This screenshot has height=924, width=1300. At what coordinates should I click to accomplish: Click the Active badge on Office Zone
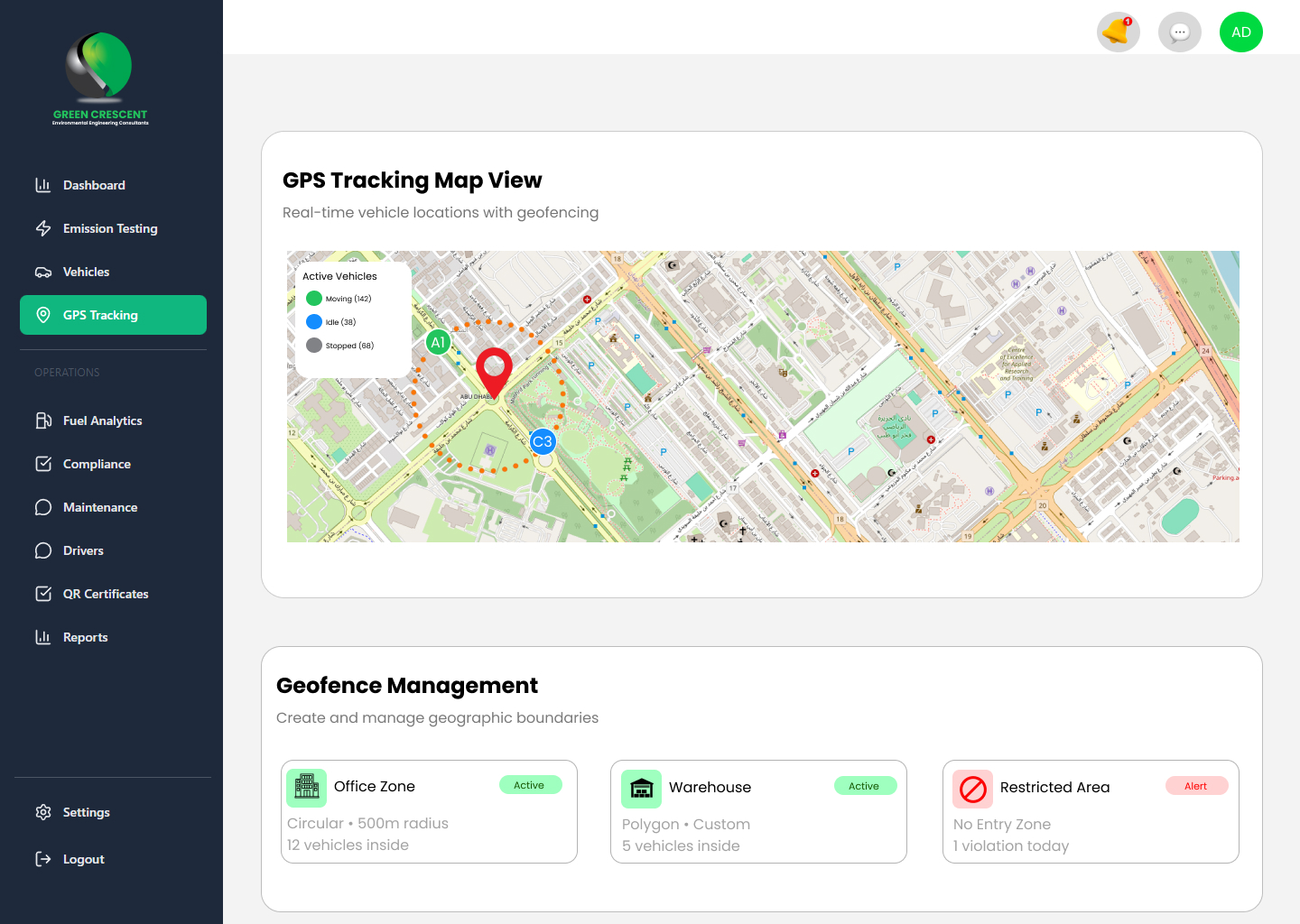(531, 784)
